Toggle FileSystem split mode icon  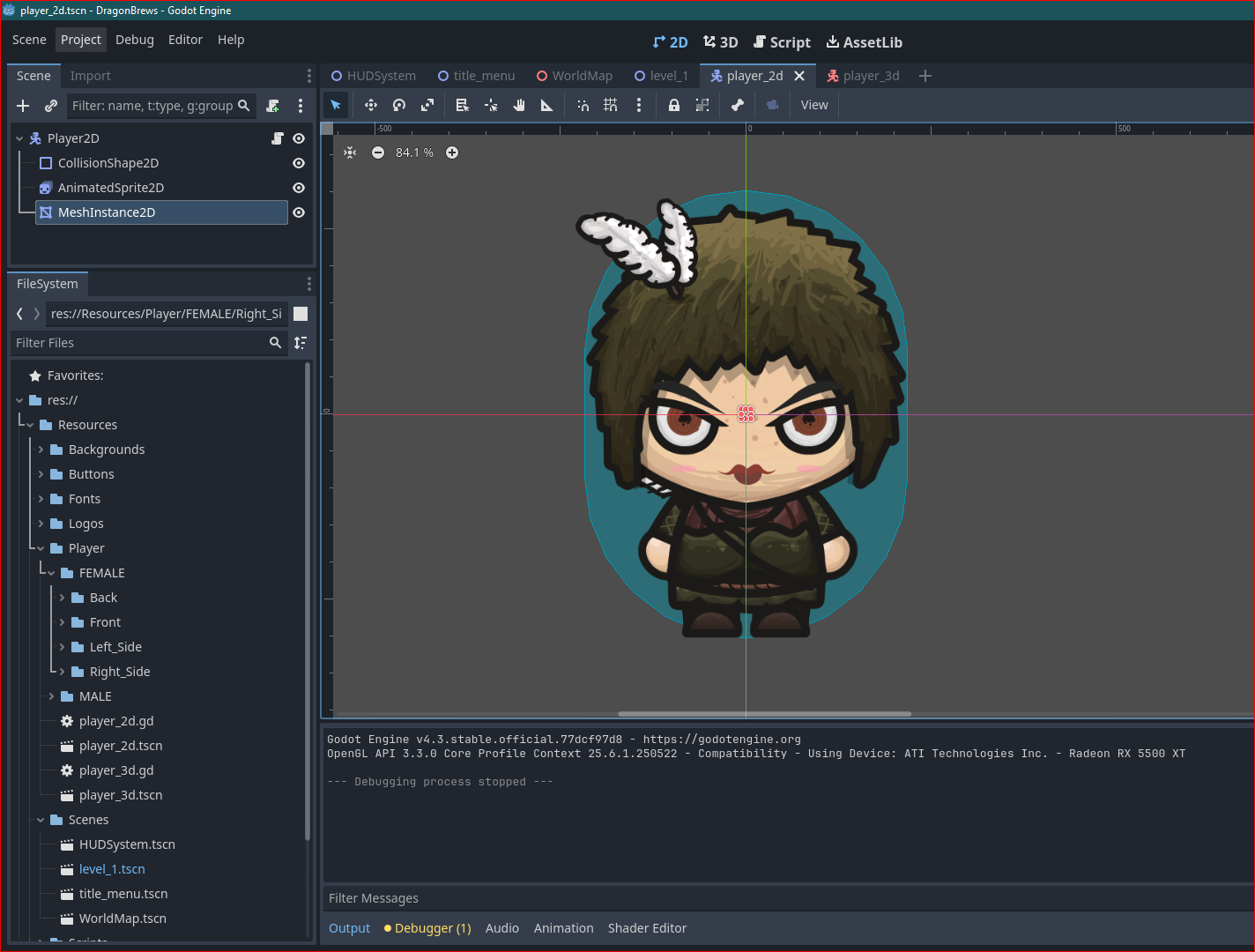click(301, 314)
